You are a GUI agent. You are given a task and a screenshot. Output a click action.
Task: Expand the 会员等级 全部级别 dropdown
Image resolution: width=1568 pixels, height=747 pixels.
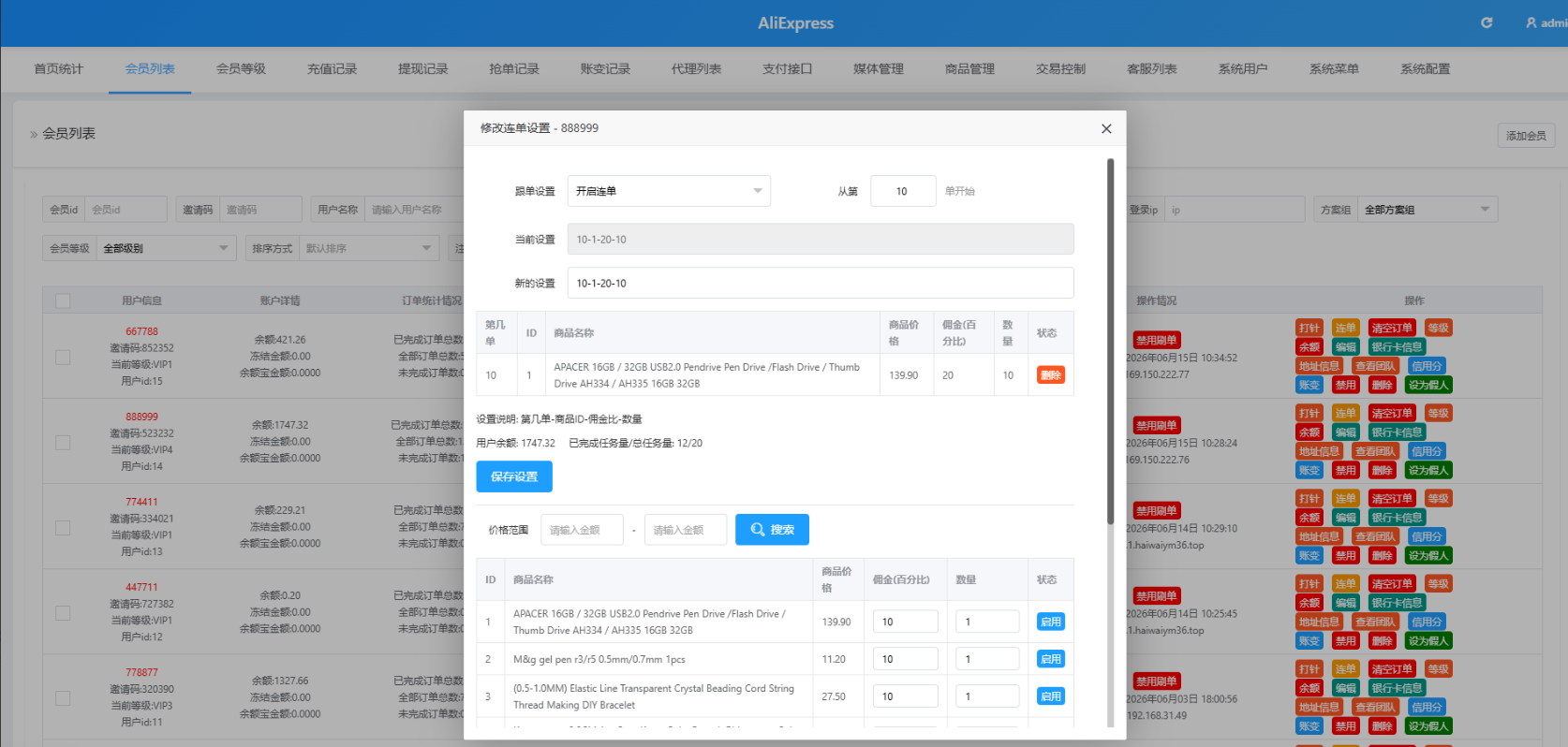[x=166, y=248]
